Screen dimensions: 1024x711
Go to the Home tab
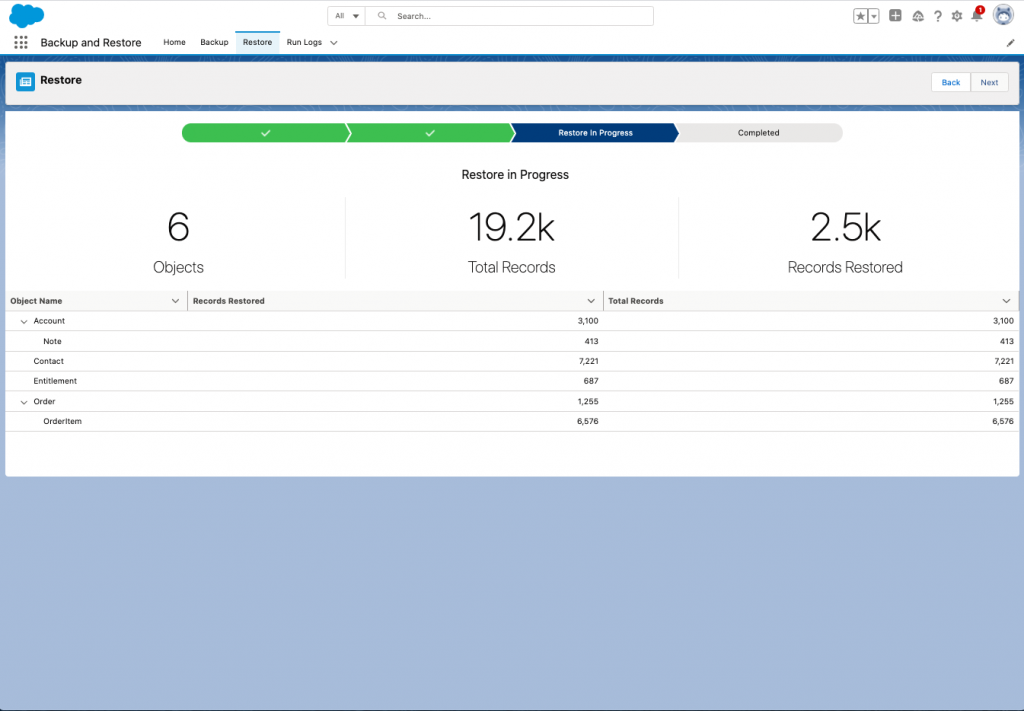tap(174, 42)
